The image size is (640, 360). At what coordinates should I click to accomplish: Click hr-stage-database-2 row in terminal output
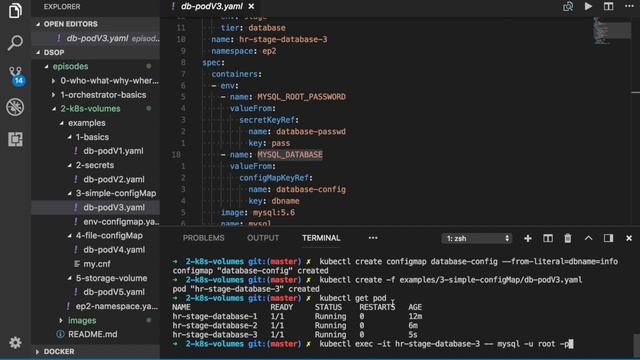295,326
